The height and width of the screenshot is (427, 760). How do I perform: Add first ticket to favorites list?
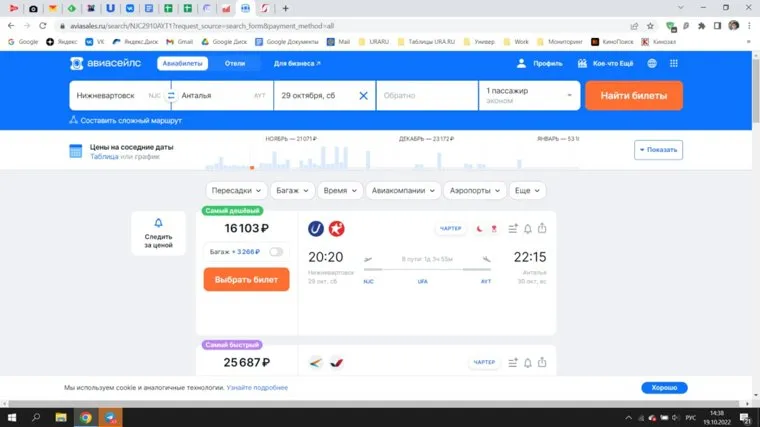coord(513,228)
